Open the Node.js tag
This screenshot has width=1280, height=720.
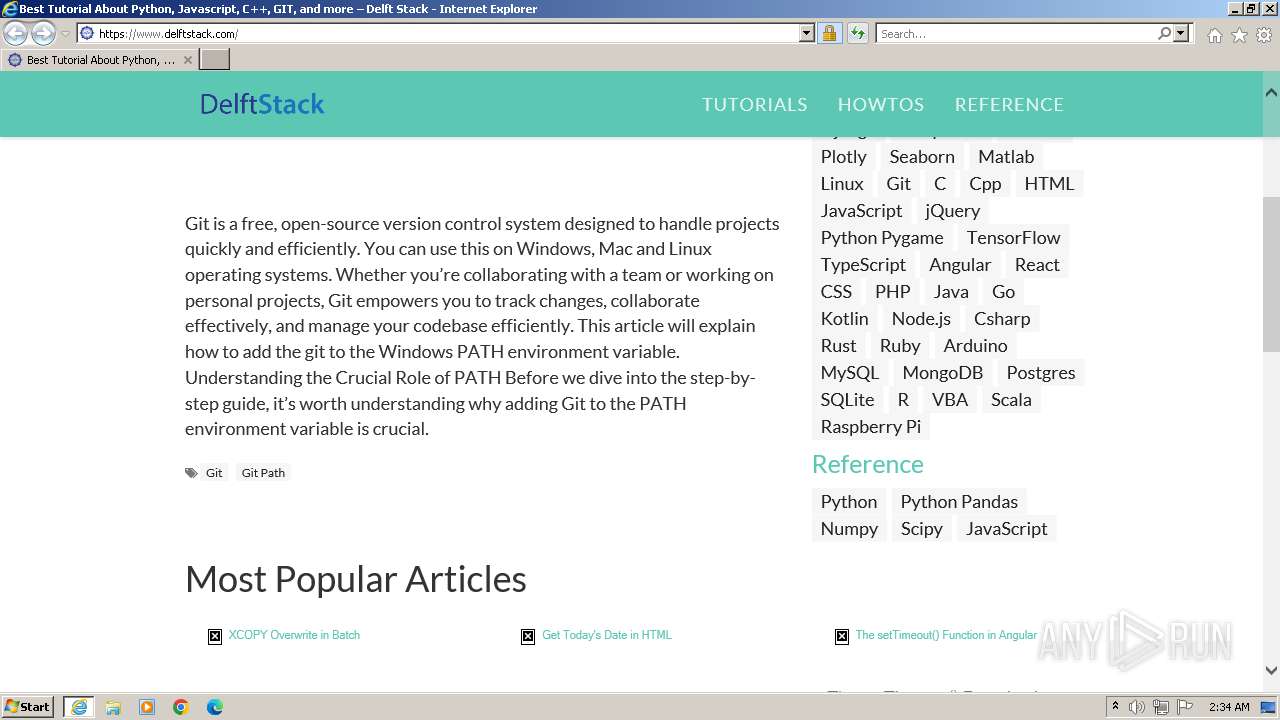(921, 318)
